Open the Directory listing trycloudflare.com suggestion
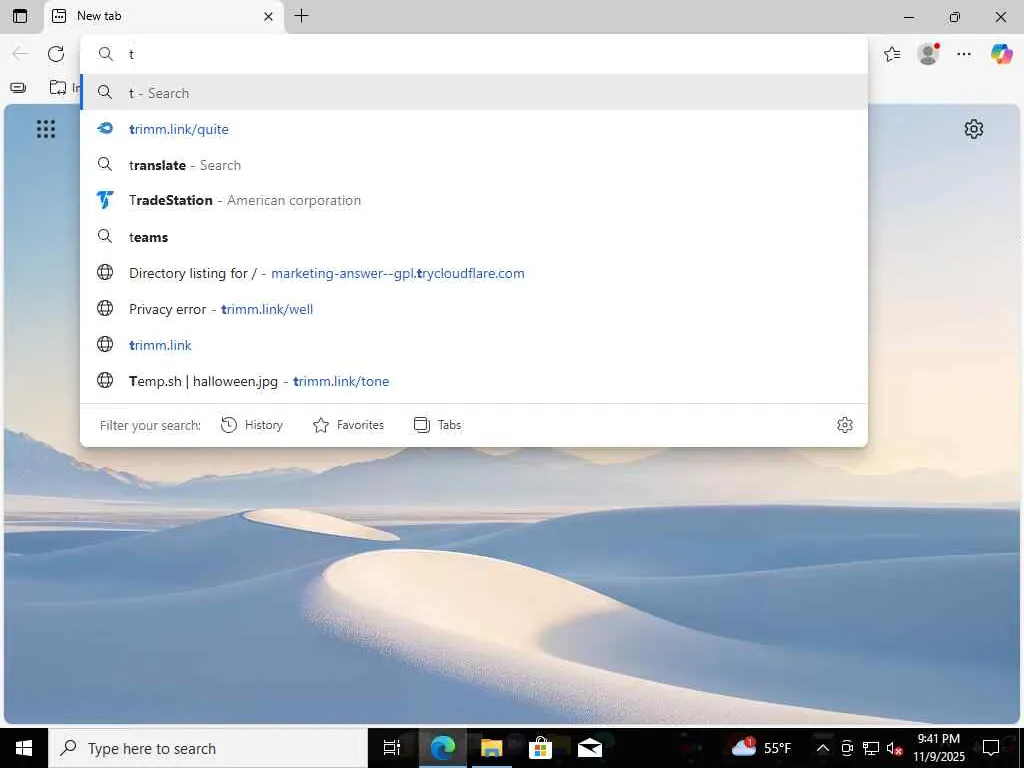The height and width of the screenshot is (768, 1024). click(x=474, y=273)
